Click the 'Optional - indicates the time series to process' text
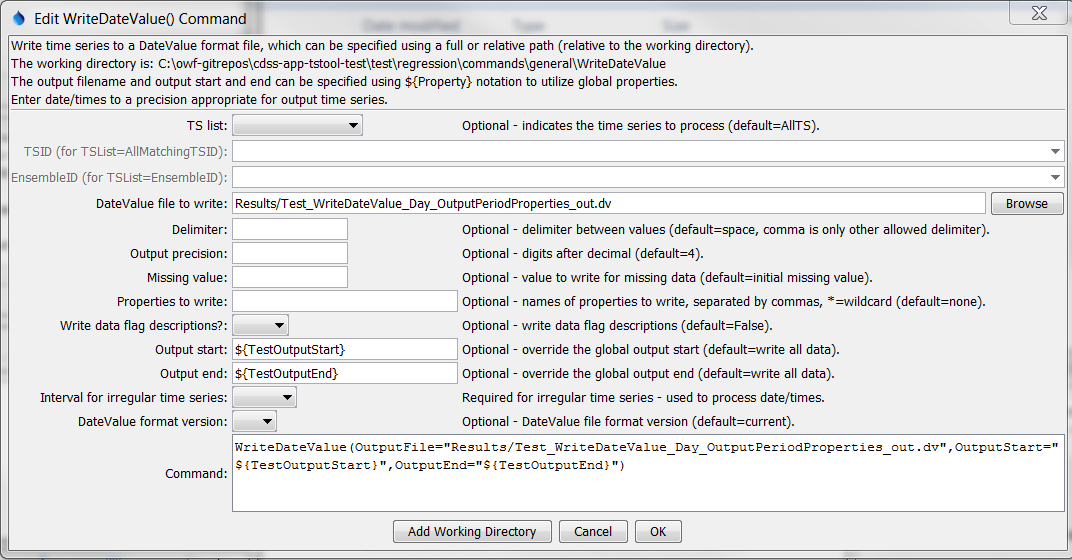Viewport: 1072px width, 560px height. tap(640, 126)
